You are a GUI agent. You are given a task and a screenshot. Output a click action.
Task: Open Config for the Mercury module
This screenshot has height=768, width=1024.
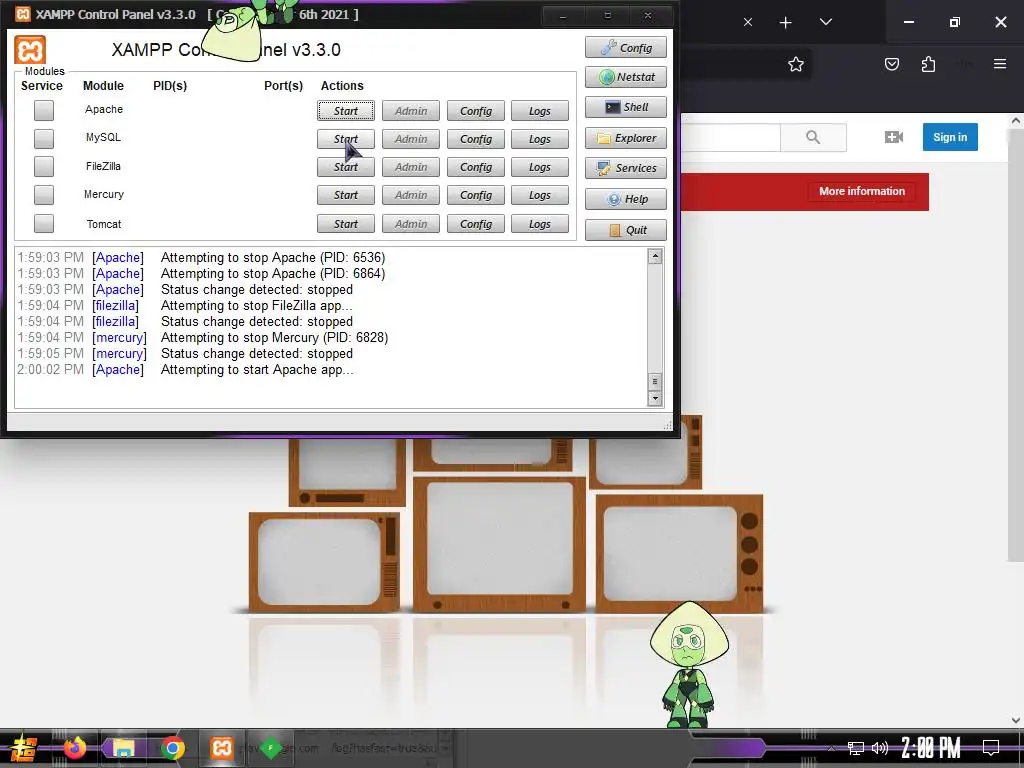475,195
